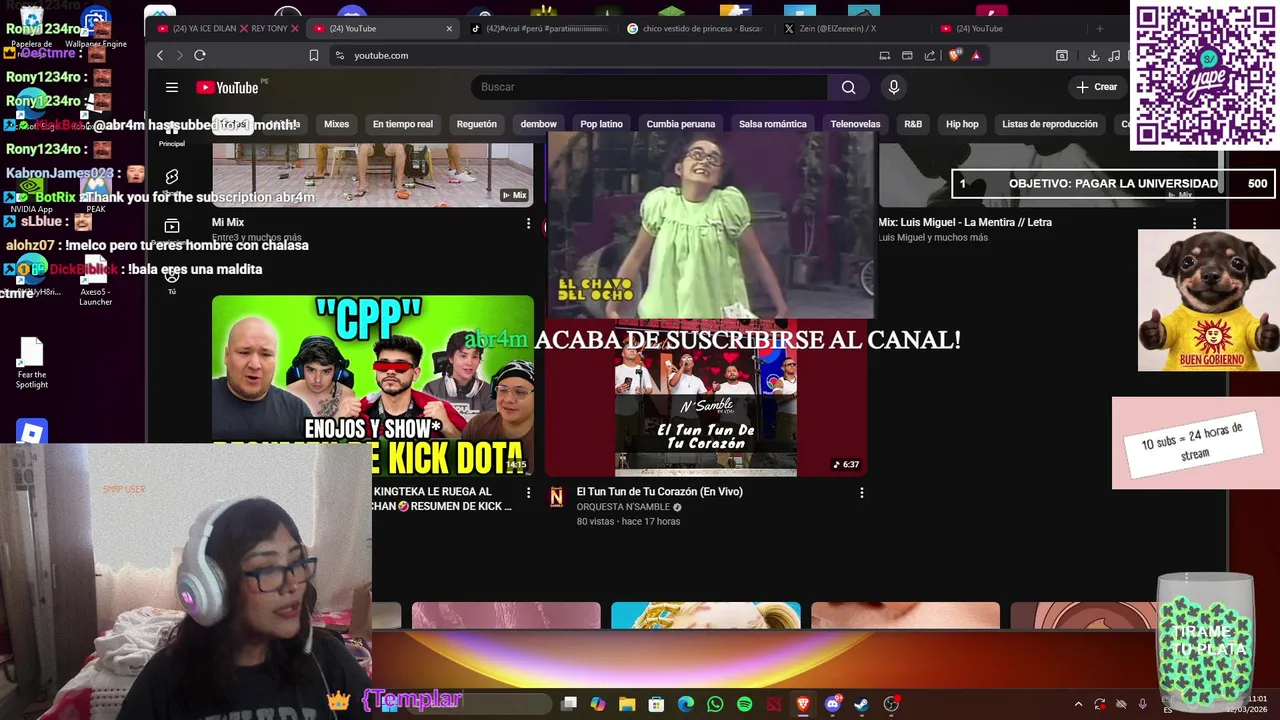Click the N'Samble channel avatar
Viewport: 1280px width, 720px height.
click(x=556, y=496)
